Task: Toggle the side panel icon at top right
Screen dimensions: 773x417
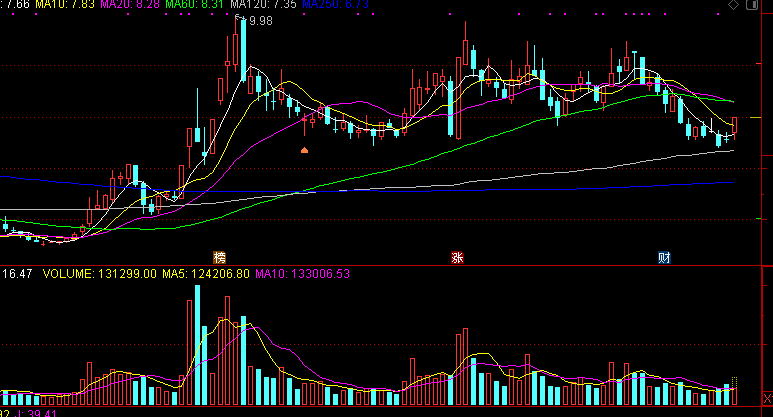Action: tap(752, 5)
